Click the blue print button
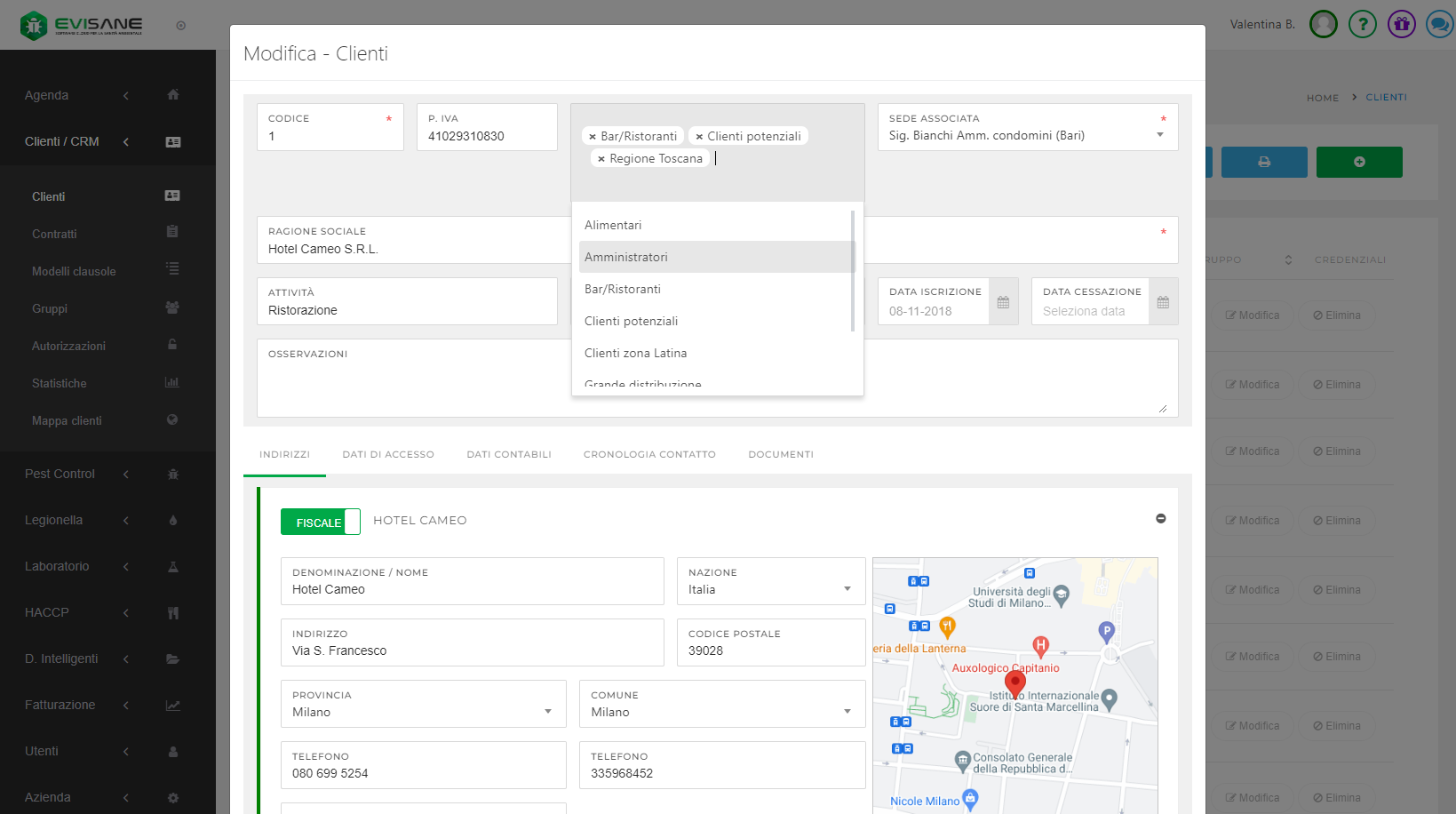Image resolution: width=1456 pixels, height=814 pixels. pyautogui.click(x=1263, y=162)
